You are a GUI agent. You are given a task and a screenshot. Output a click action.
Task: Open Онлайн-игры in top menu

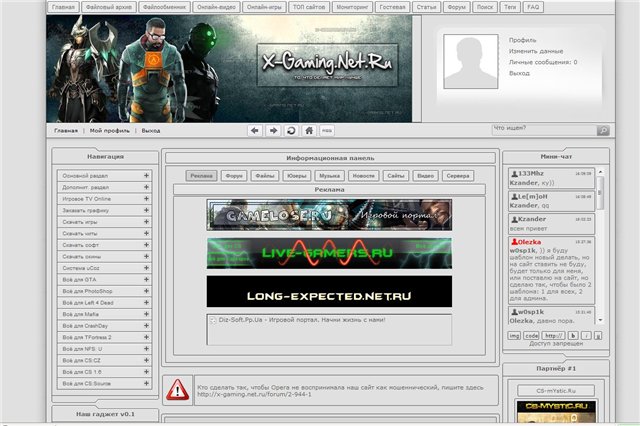tap(264, 7)
